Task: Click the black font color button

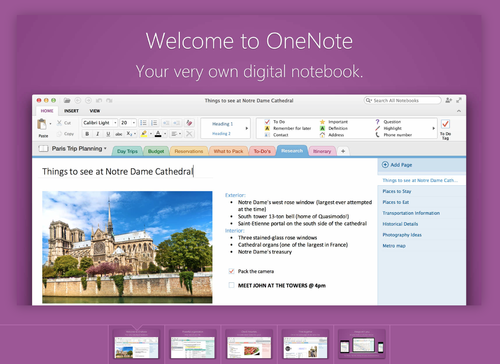Action: click(158, 134)
